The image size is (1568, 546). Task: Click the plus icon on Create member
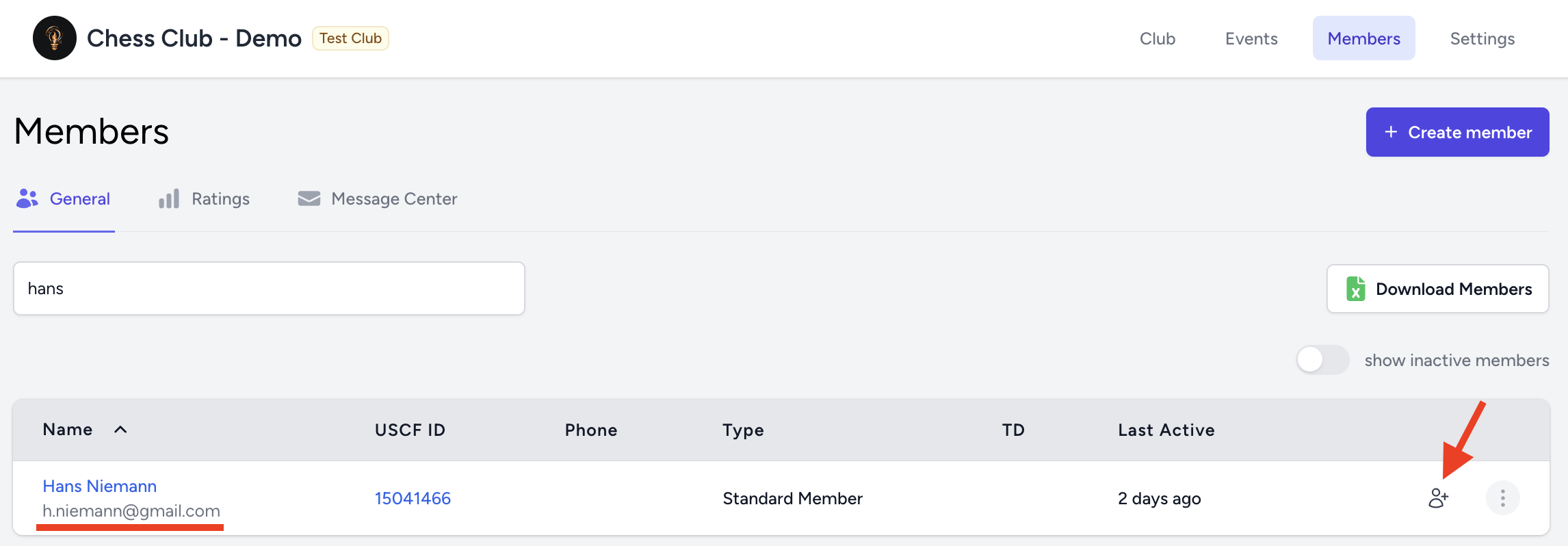click(1391, 132)
